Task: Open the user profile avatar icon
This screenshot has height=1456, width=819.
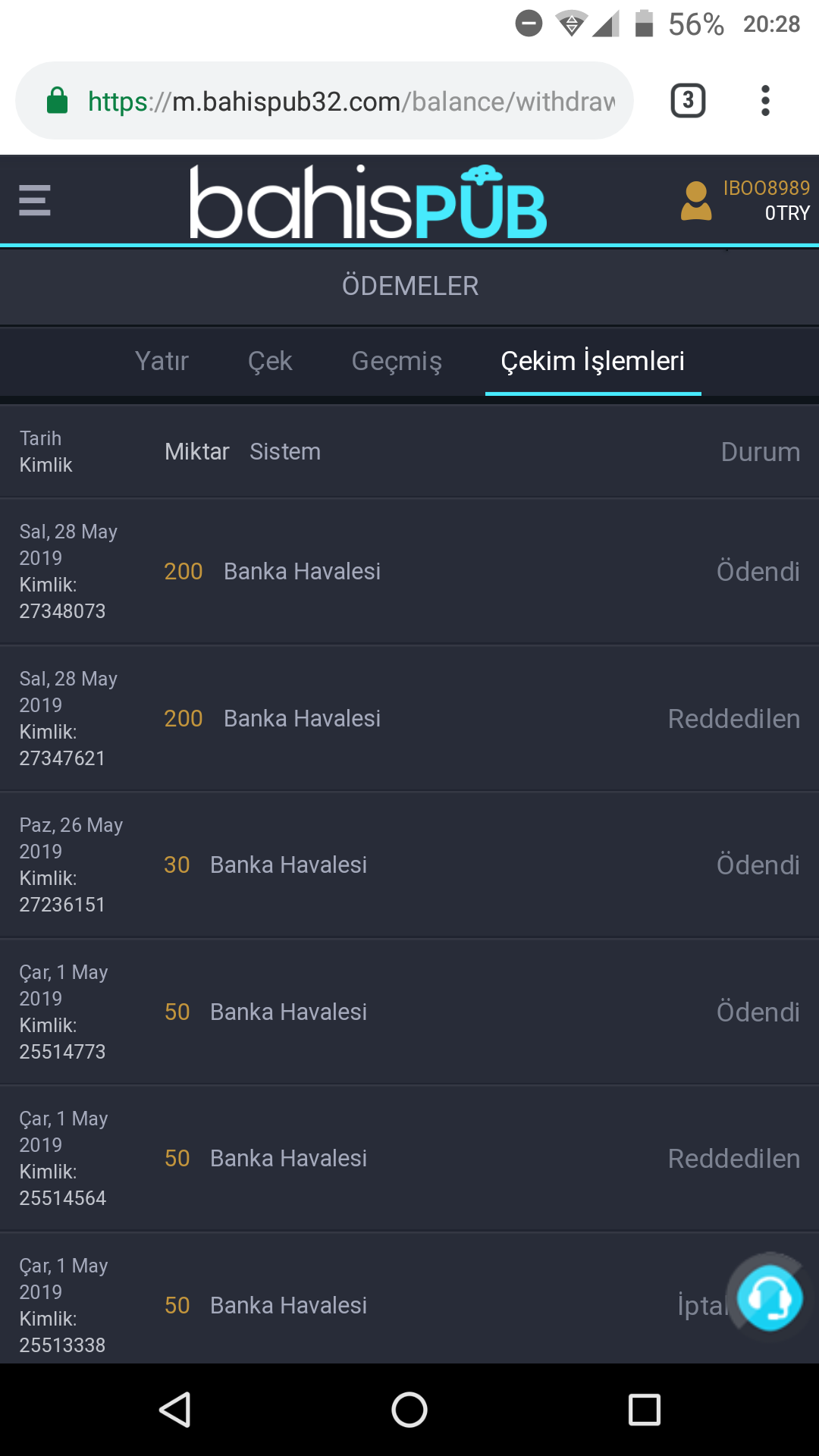Action: pos(696,201)
